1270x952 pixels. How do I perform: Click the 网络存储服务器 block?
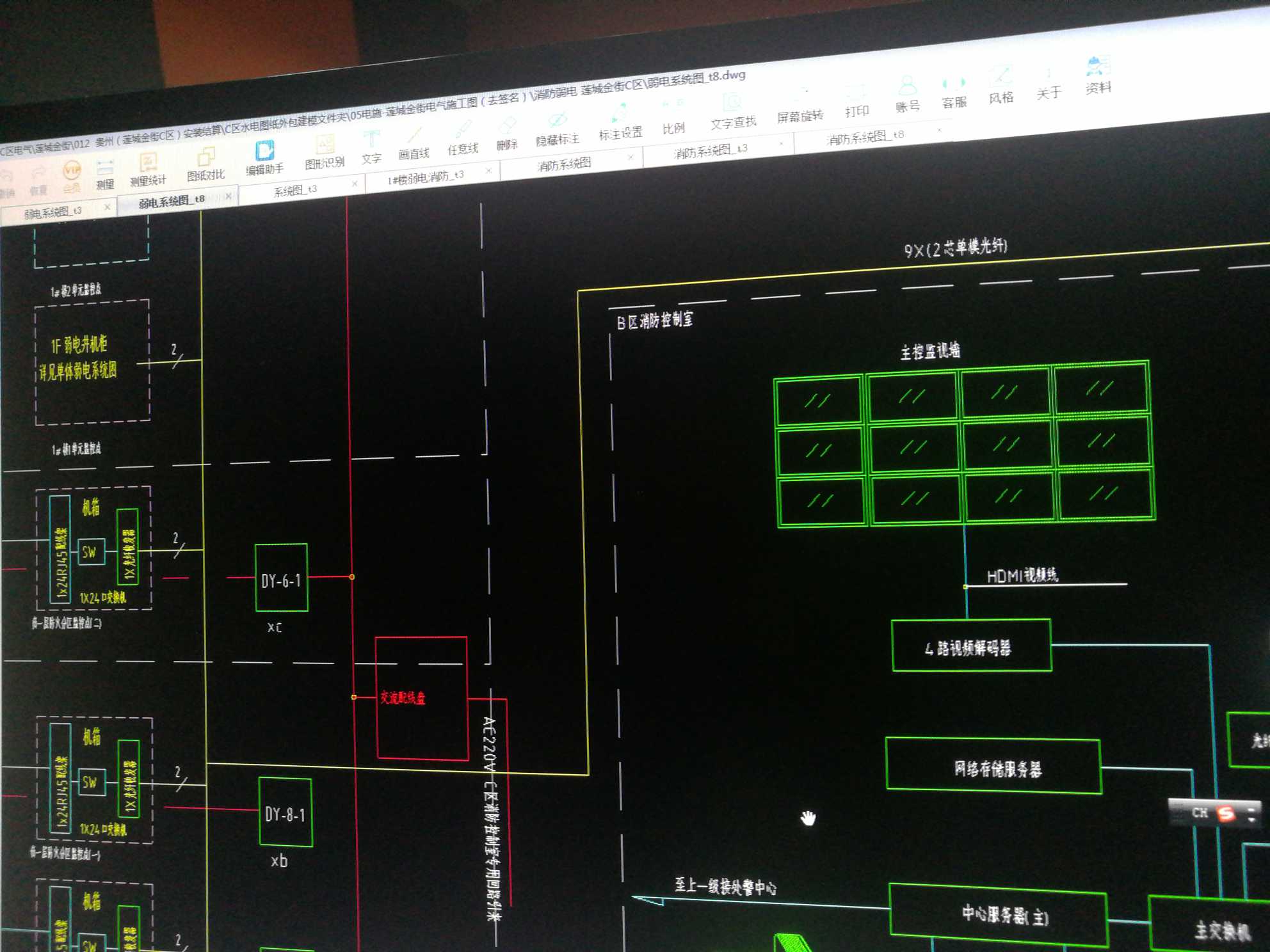coord(993,766)
